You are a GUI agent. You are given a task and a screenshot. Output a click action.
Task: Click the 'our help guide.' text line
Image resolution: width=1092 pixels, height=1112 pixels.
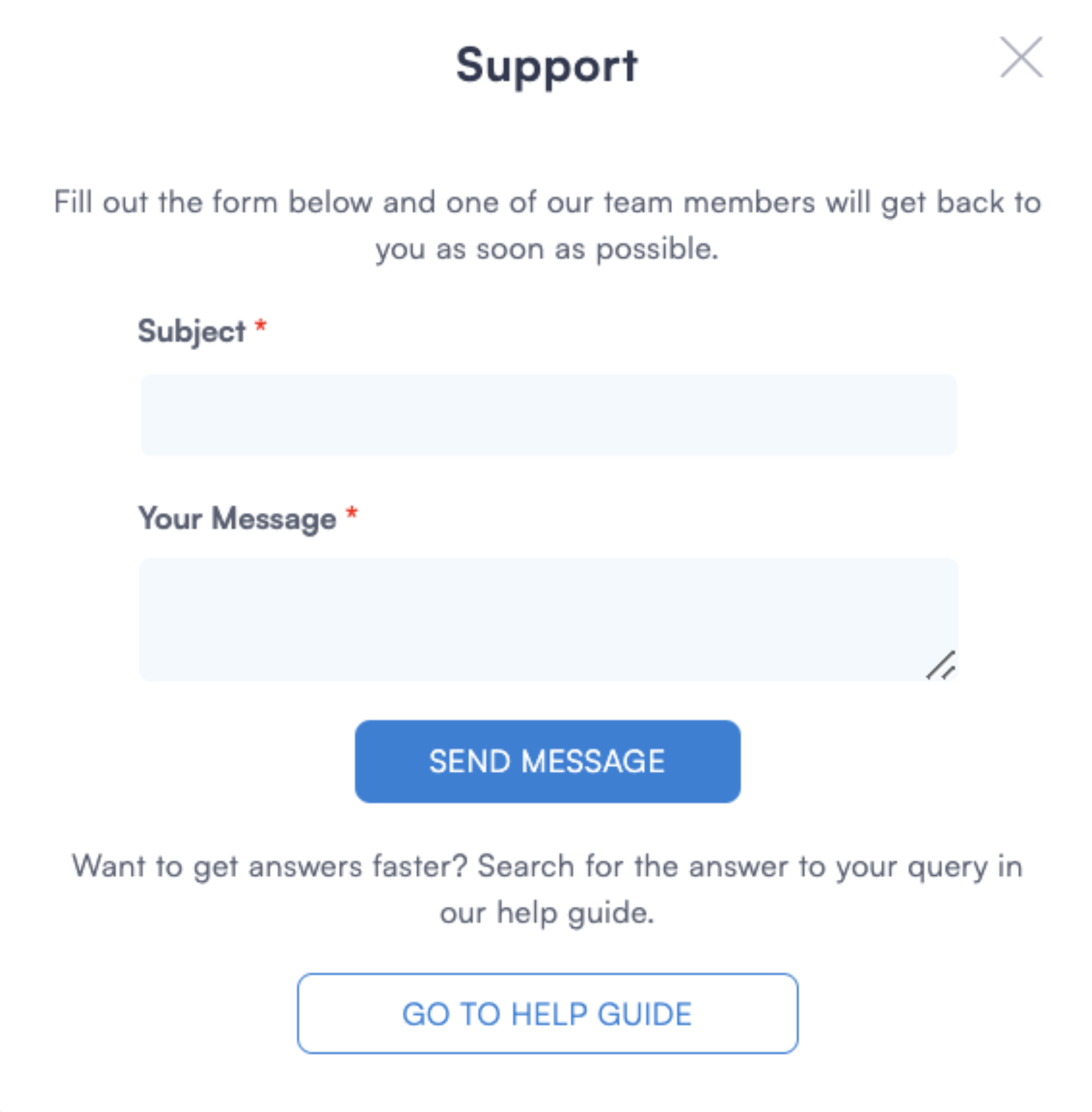click(x=547, y=913)
